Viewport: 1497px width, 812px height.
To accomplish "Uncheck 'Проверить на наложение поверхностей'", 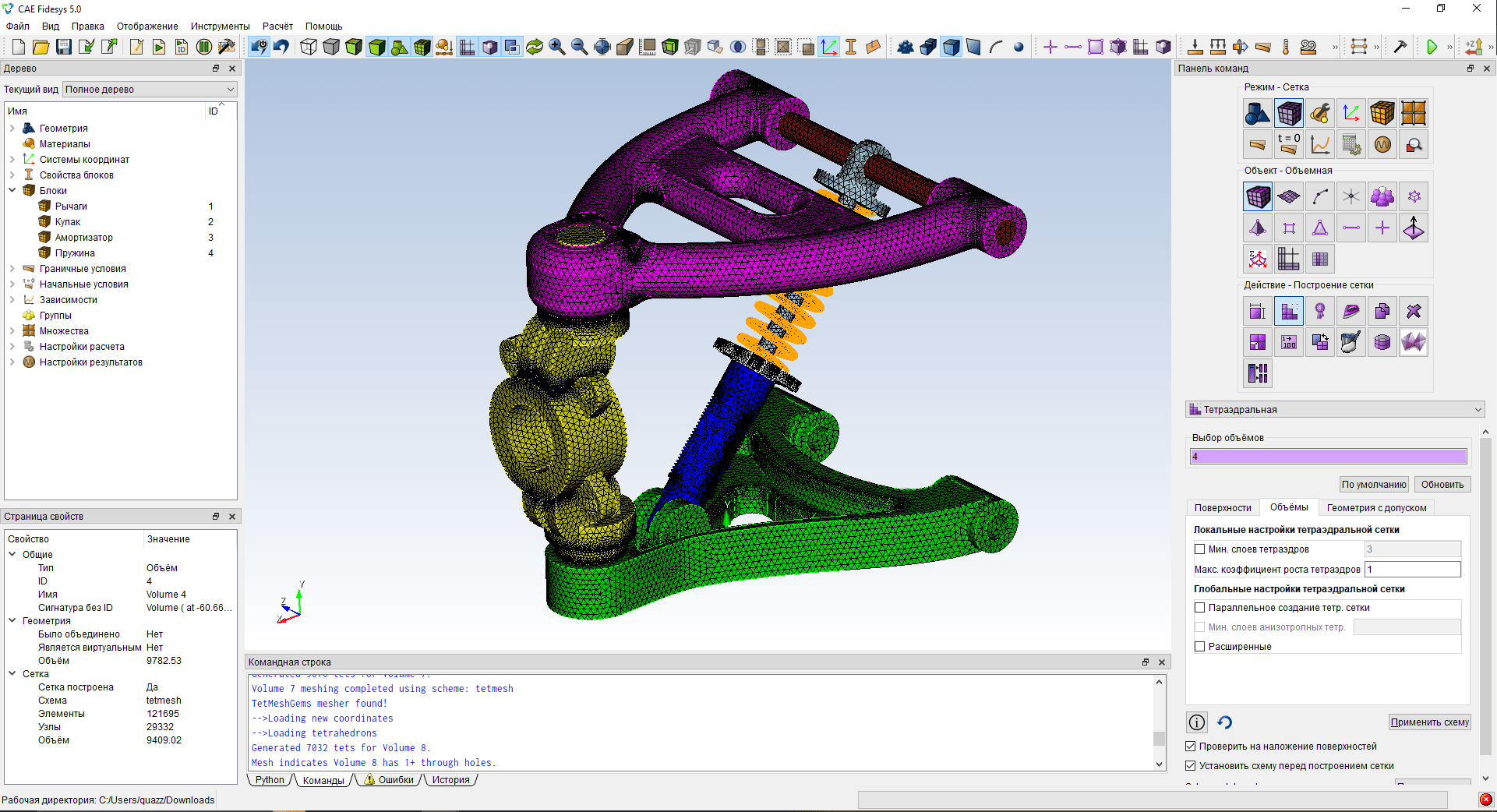I will click(1191, 747).
